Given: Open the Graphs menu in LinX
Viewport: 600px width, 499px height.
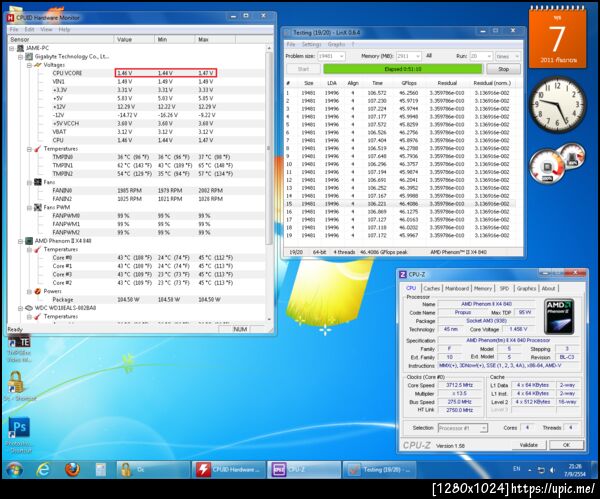Looking at the screenshot, I should pyautogui.click(x=336, y=44).
